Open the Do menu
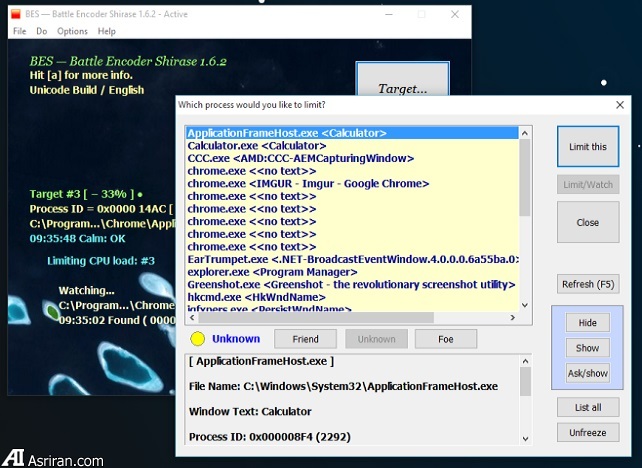The image size is (642, 468). (x=41, y=31)
